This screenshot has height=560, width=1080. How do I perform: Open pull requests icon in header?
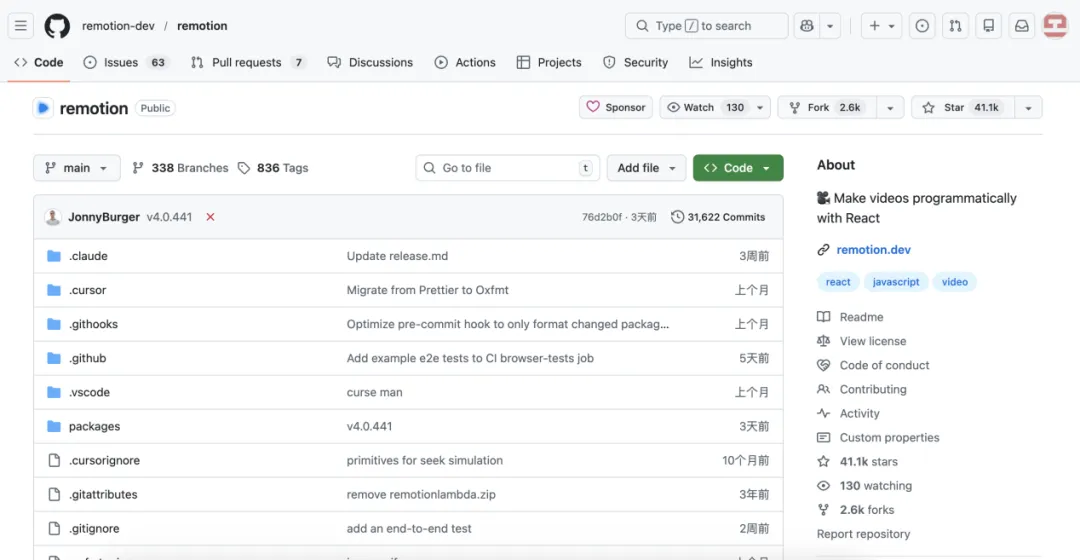(x=955, y=25)
